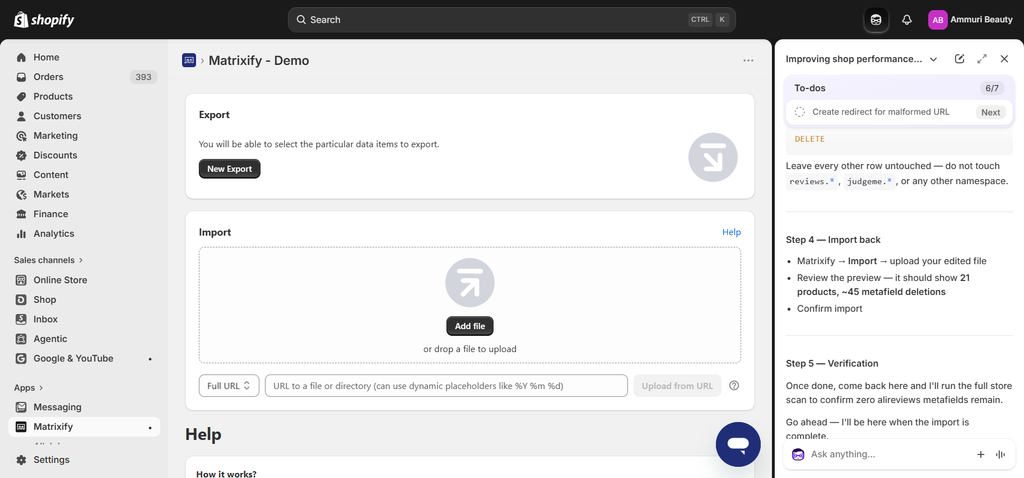Open the three-dots app menu
Image resolution: width=1024 pixels, height=478 pixels.
748,61
